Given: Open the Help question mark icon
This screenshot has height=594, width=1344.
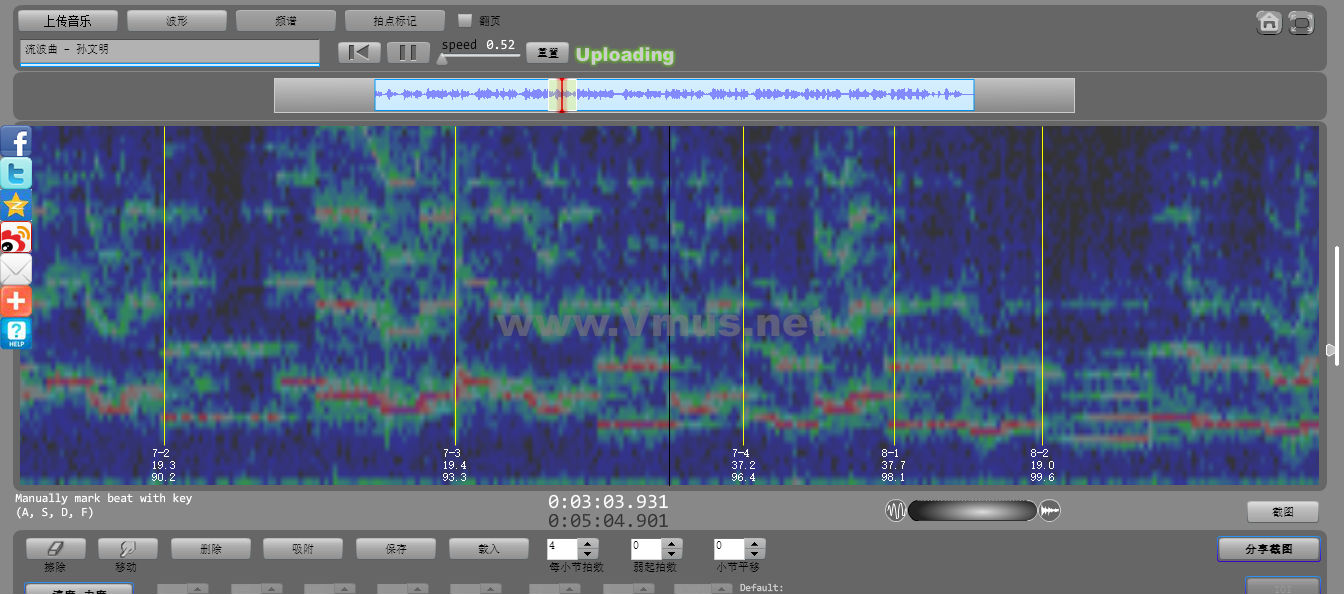Looking at the screenshot, I should [16, 334].
